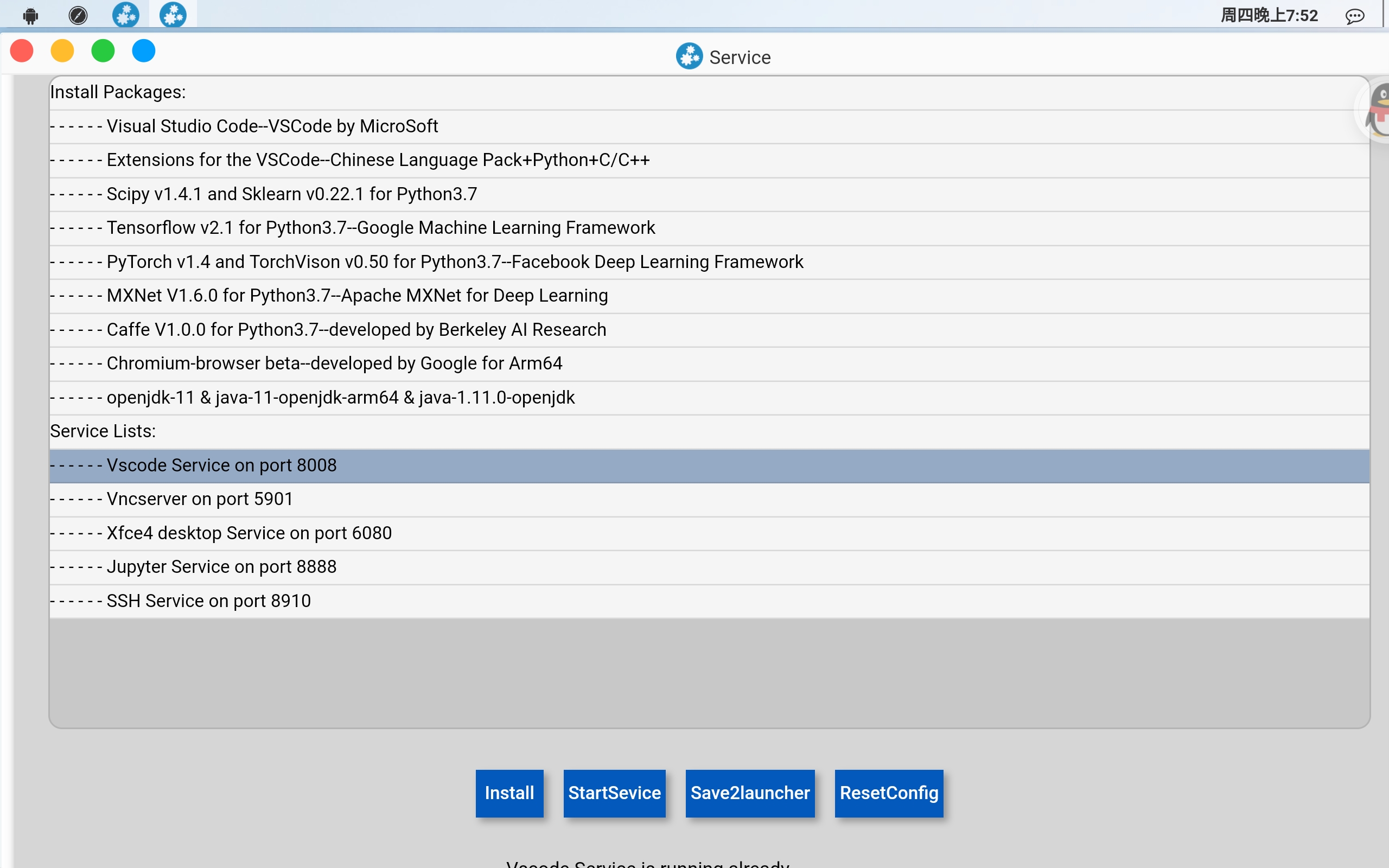Click the Install Packages: header row

click(x=710, y=92)
